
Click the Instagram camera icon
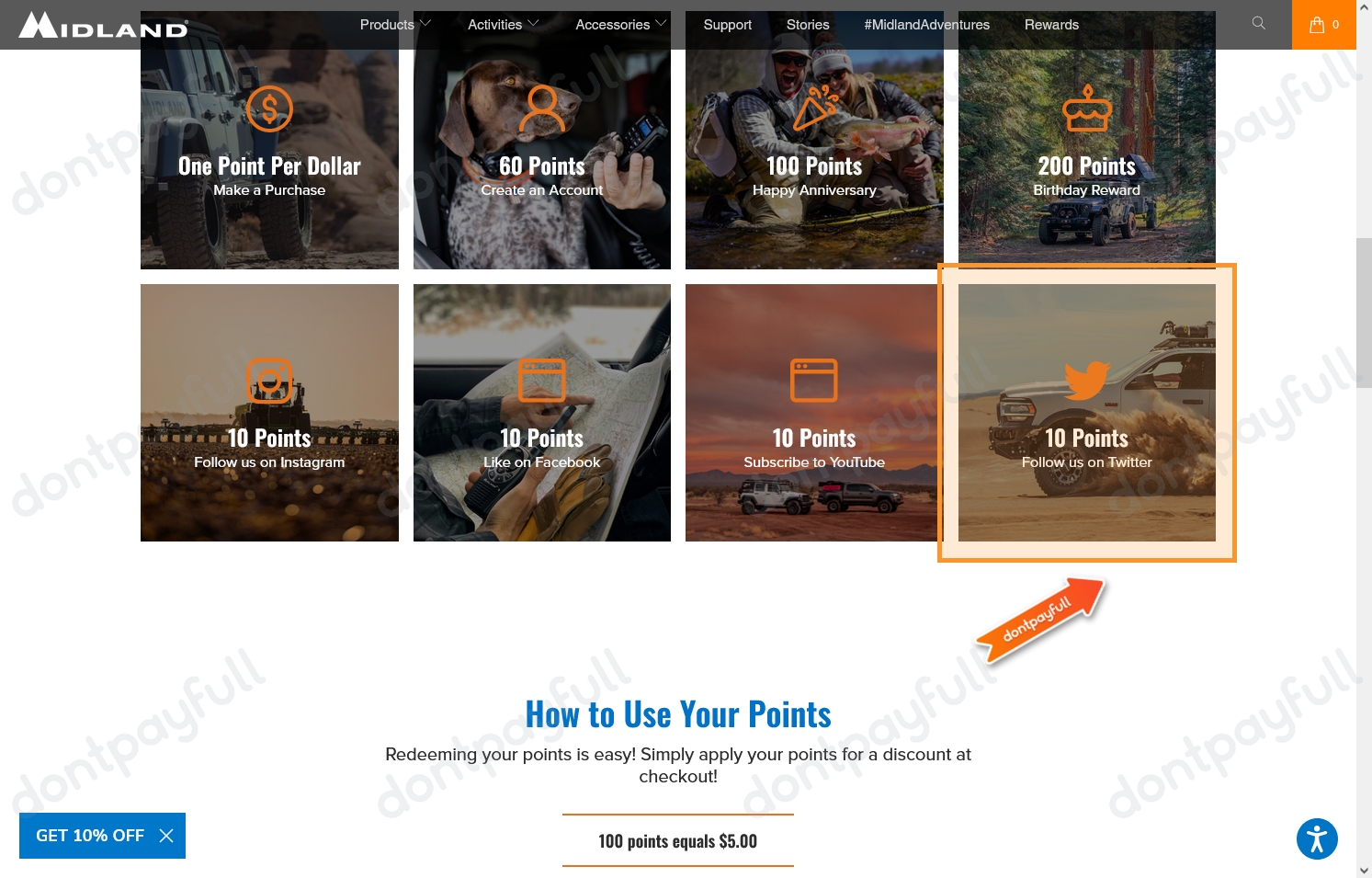click(269, 381)
